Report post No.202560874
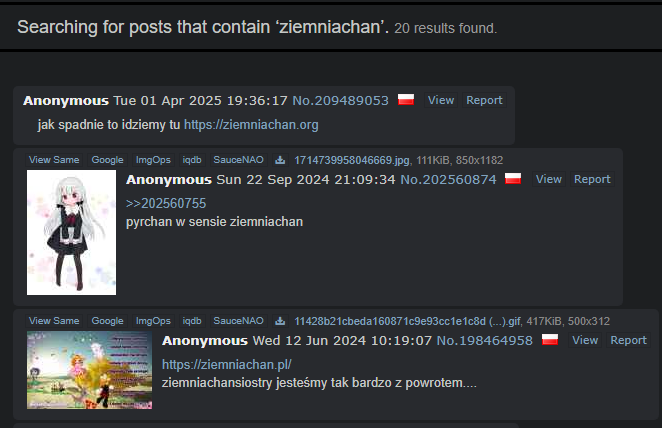This screenshot has width=662, height=428. [592, 179]
